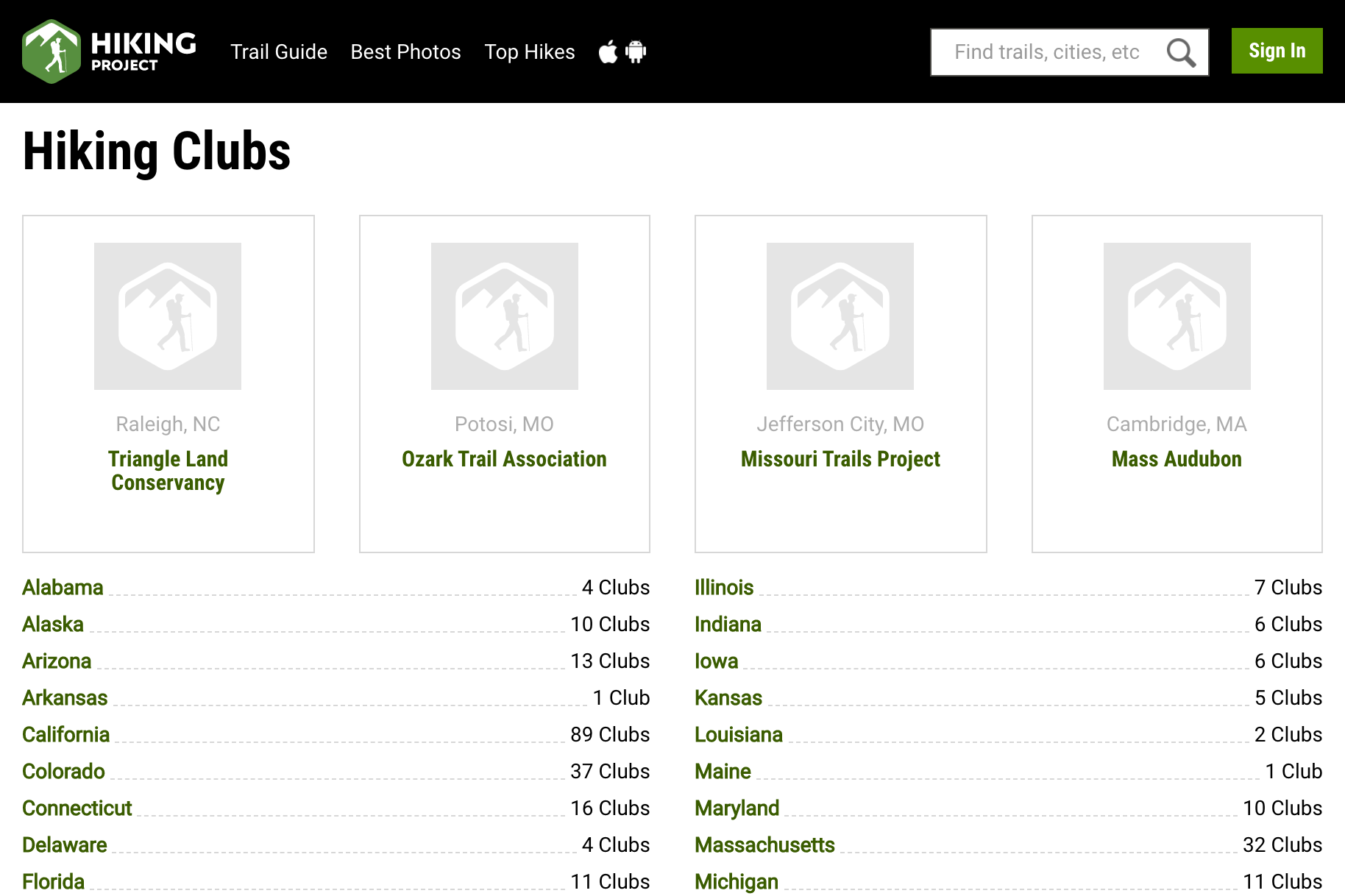1345x896 pixels.
Task: Open the Android app link
Action: [636, 52]
